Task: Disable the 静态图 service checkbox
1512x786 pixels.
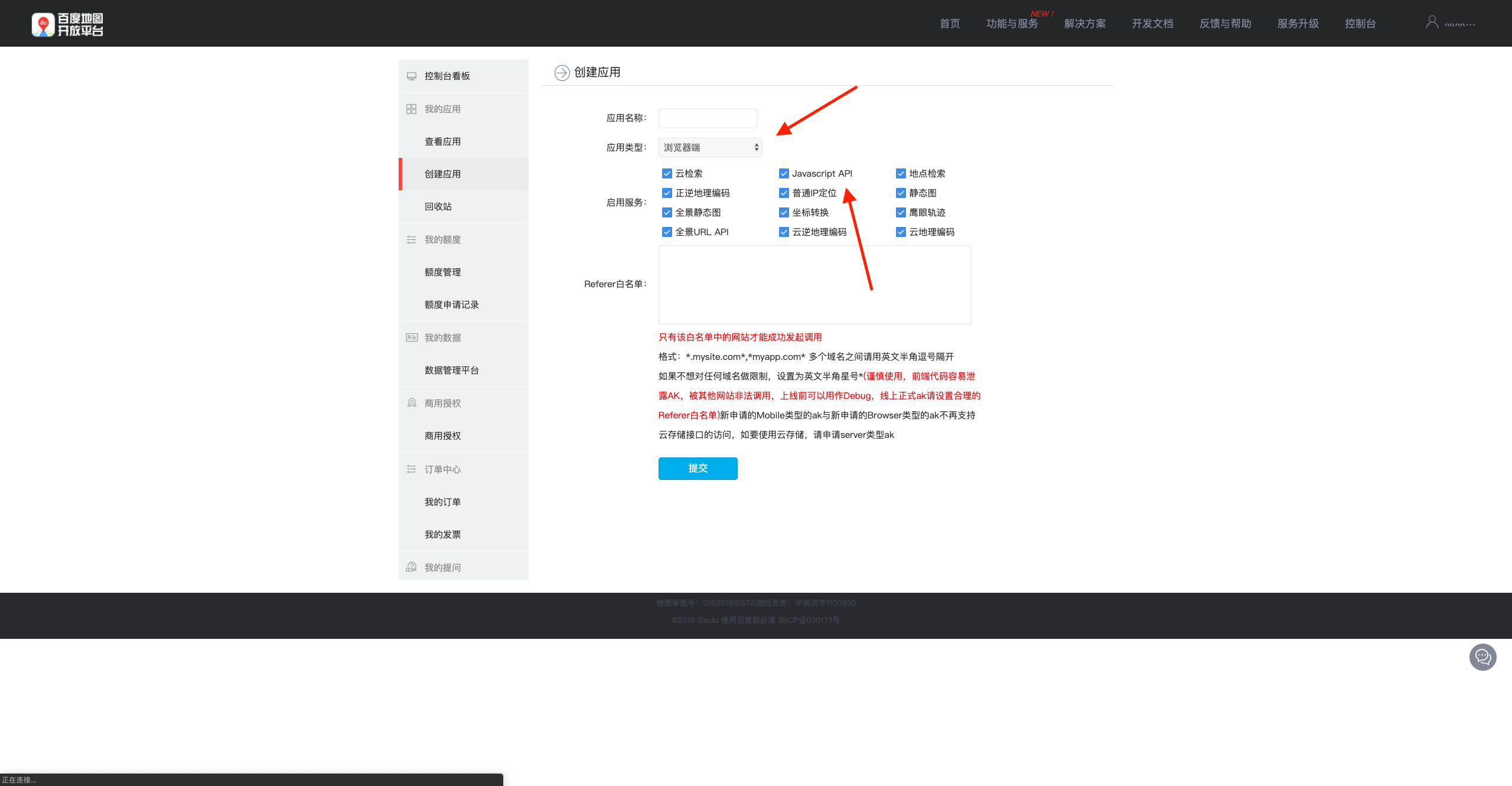Action: pos(901,193)
